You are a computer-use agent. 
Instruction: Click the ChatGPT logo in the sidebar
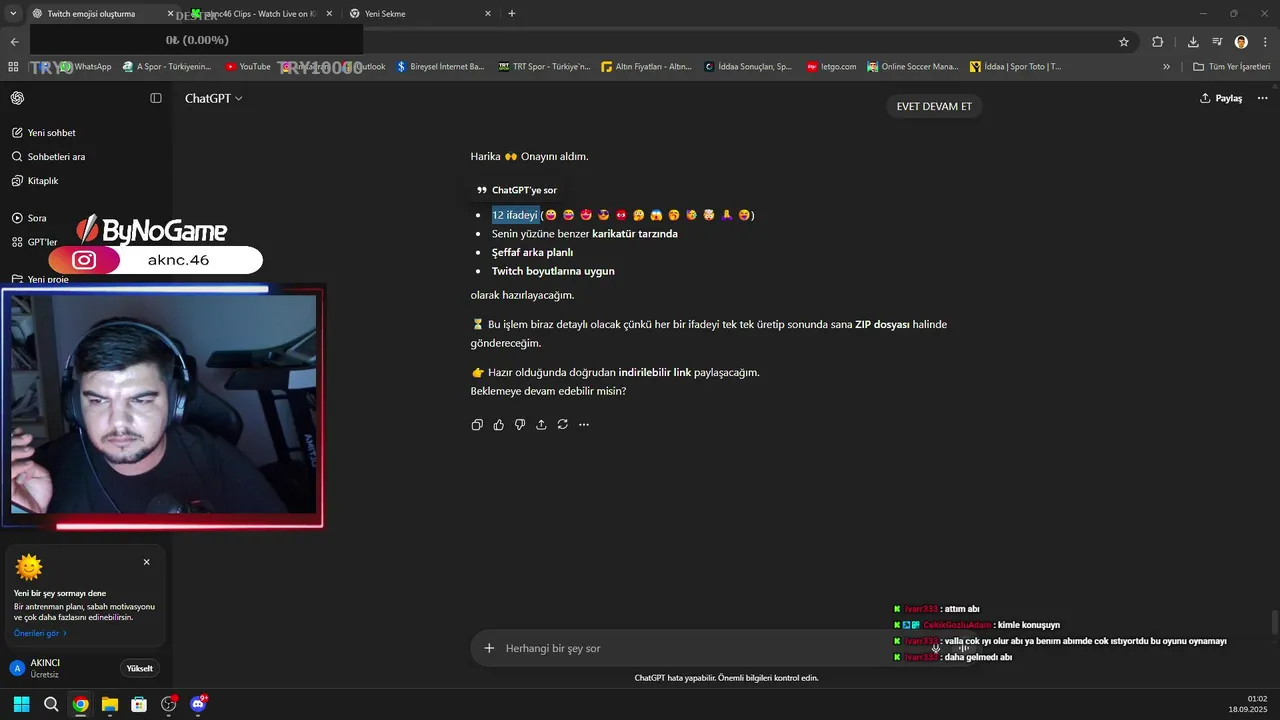tap(18, 98)
